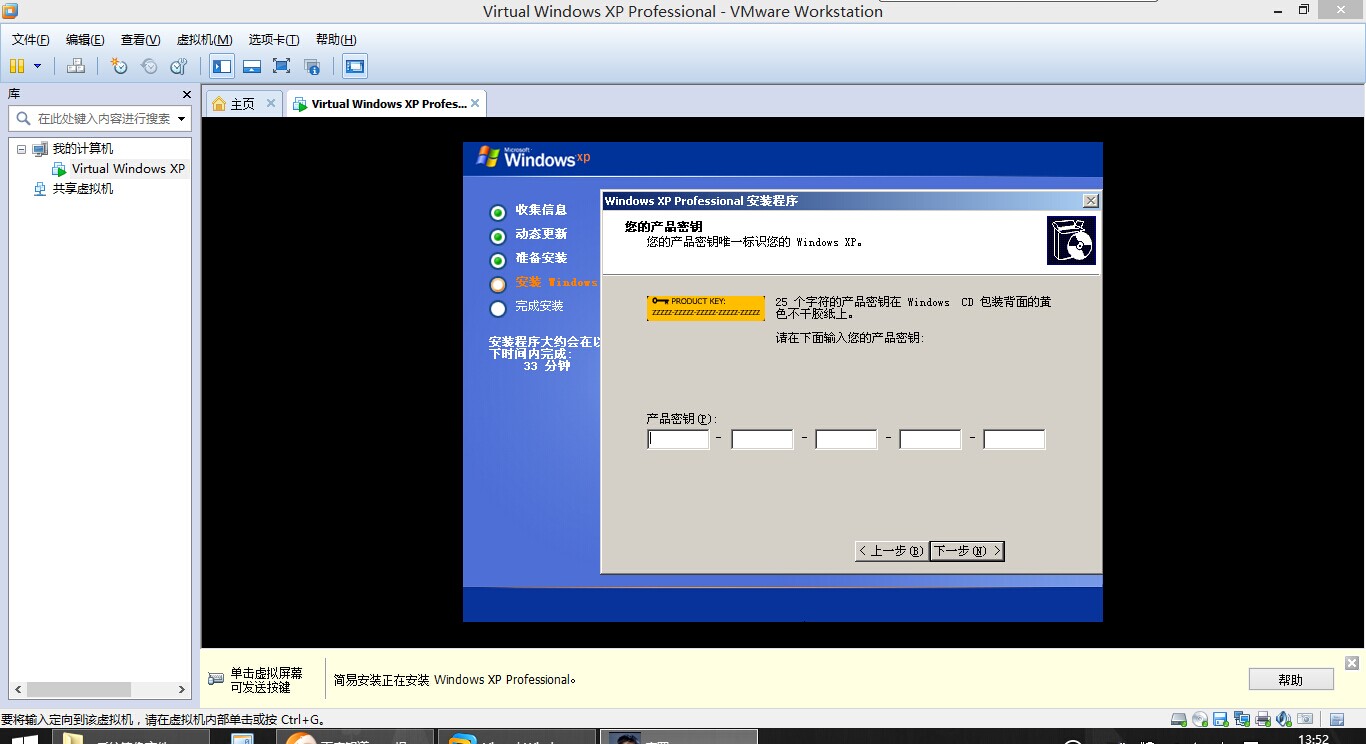Open the library search filter dropdown arrow
The height and width of the screenshot is (744, 1366).
(181, 118)
